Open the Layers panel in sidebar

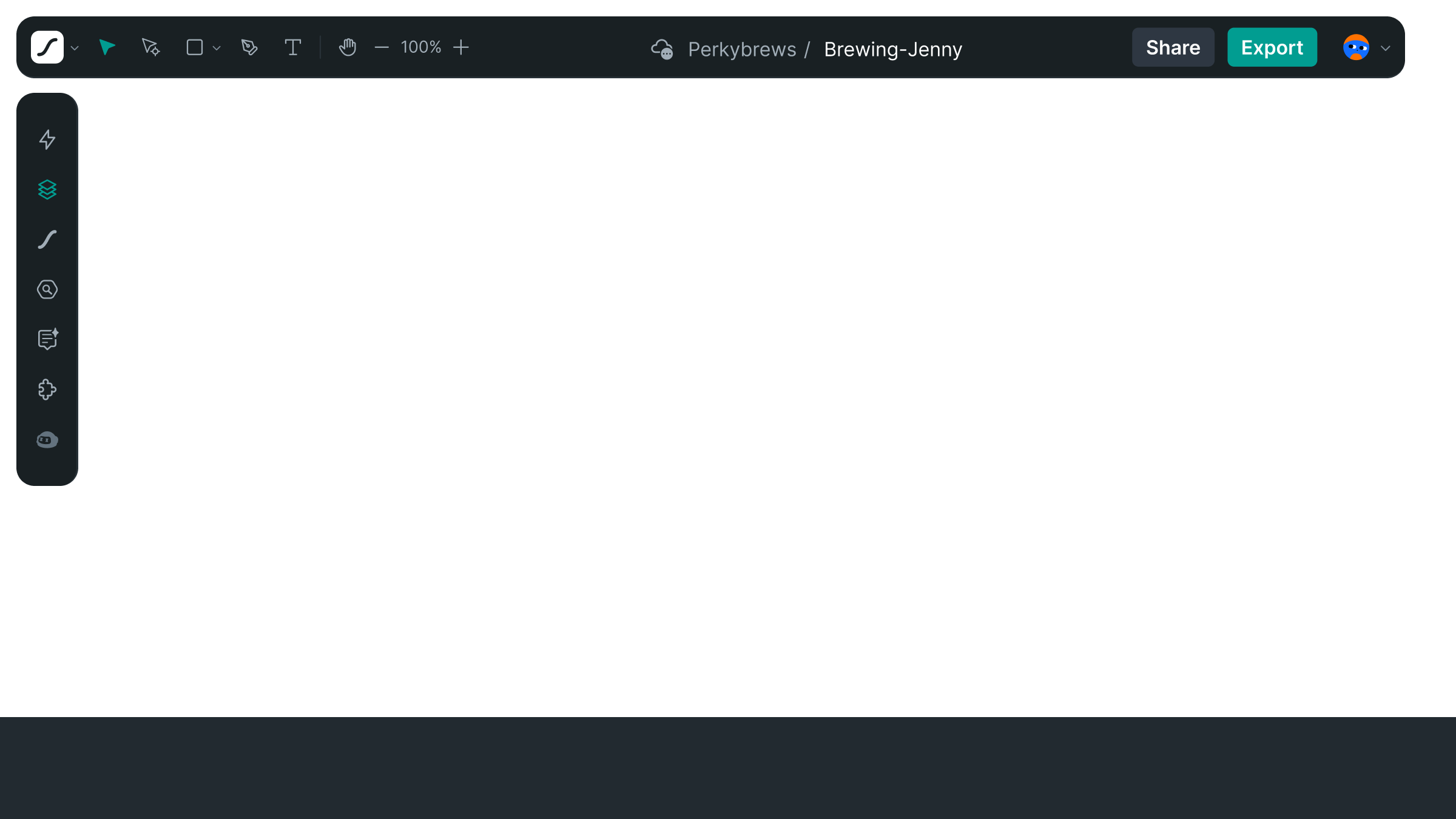(x=47, y=190)
